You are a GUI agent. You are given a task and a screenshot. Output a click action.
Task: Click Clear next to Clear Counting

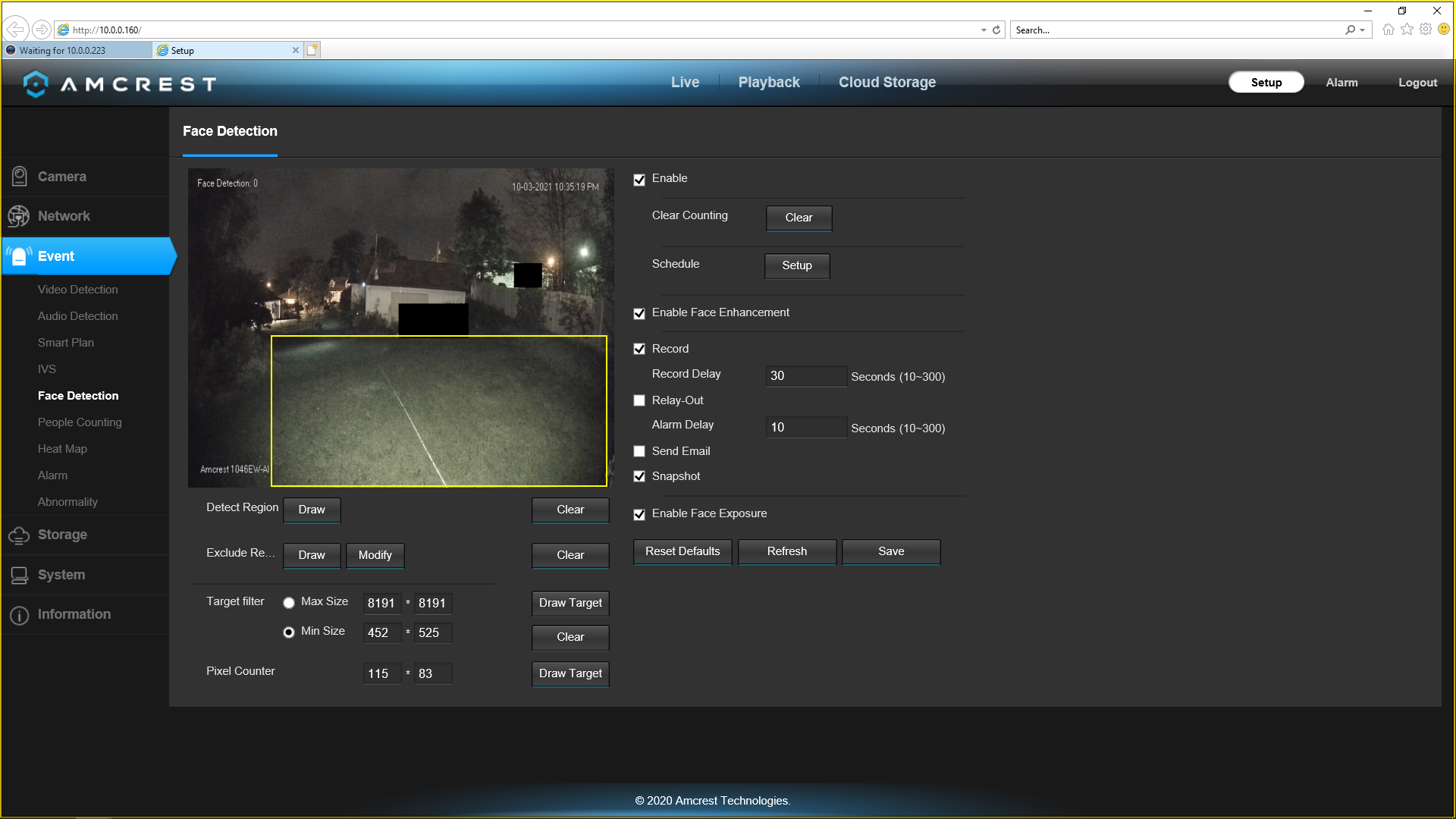coord(799,218)
